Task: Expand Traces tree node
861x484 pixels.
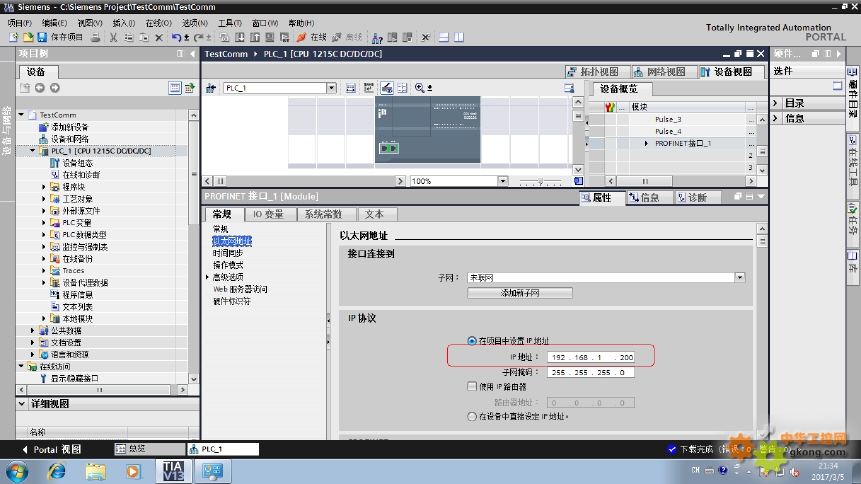Action: coord(44,270)
